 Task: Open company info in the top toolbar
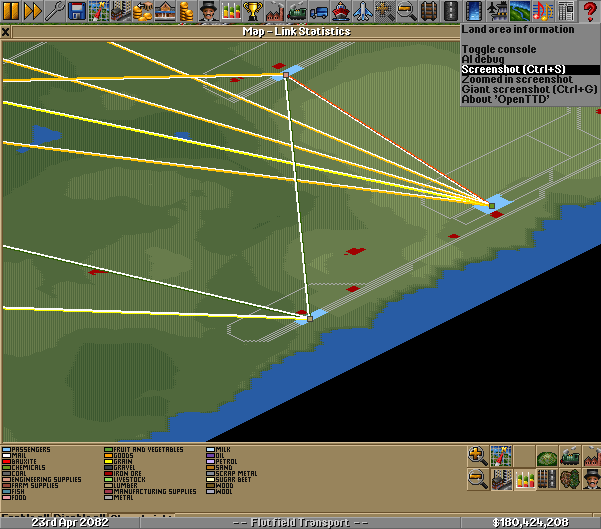coord(209,11)
